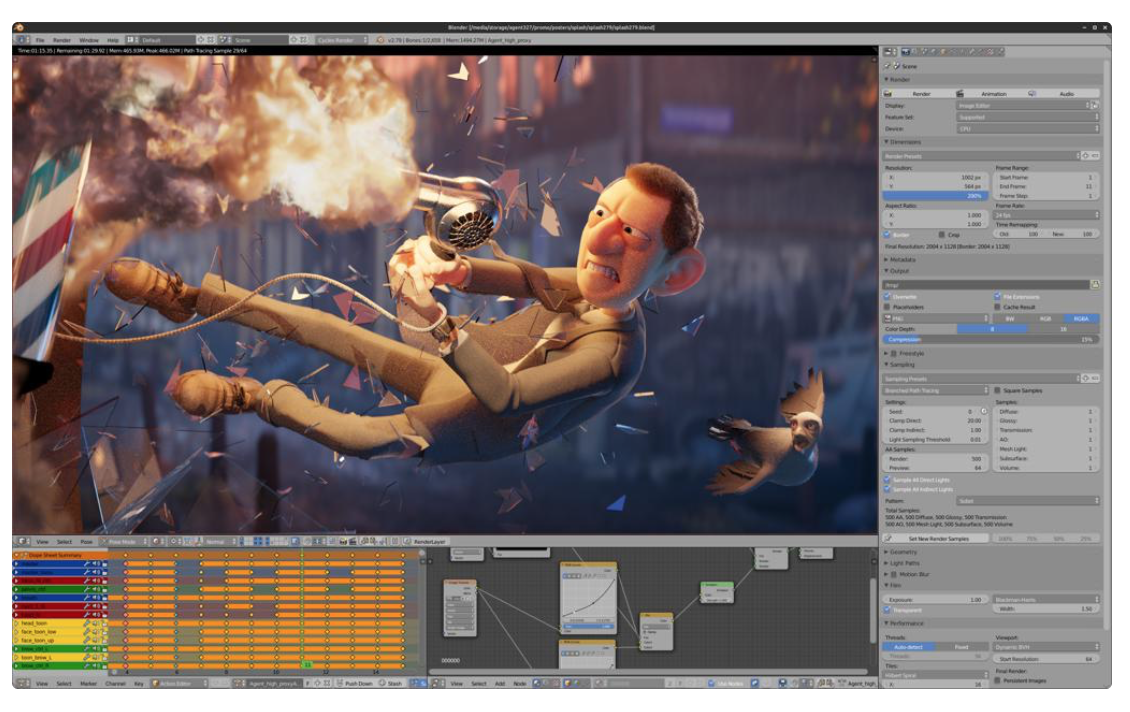Open the Pose menu in viewport header
This screenshot has width=1130, height=712.
click(86, 541)
